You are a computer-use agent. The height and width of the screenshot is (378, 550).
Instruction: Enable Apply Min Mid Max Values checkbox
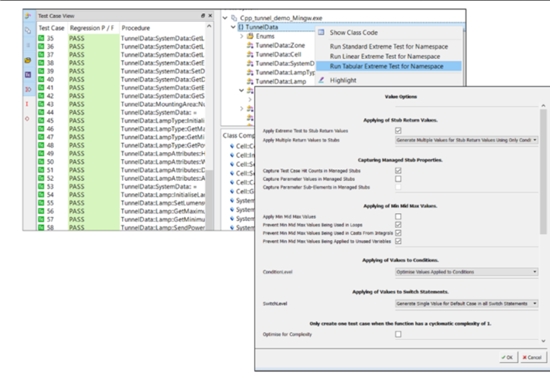click(398, 216)
